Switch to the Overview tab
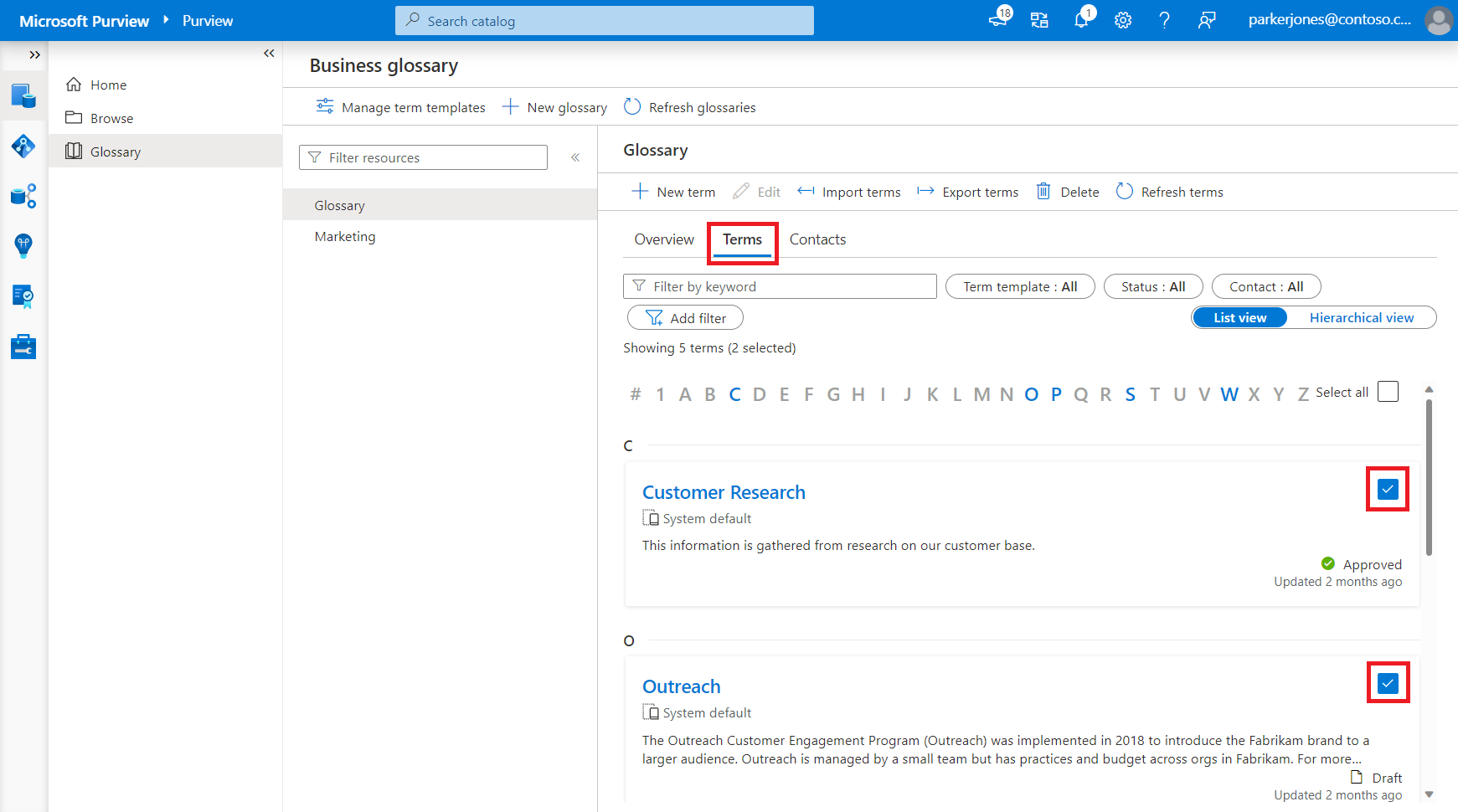1458x812 pixels. pos(664,239)
